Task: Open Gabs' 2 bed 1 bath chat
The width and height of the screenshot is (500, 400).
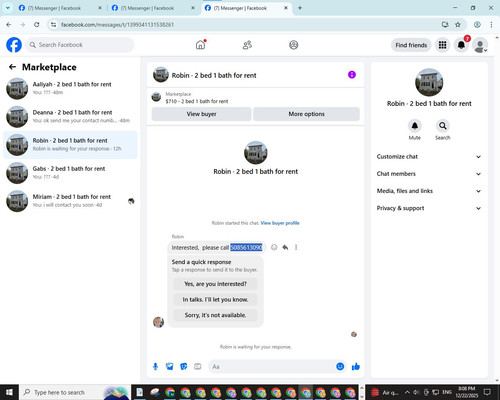Action: [x=70, y=173]
